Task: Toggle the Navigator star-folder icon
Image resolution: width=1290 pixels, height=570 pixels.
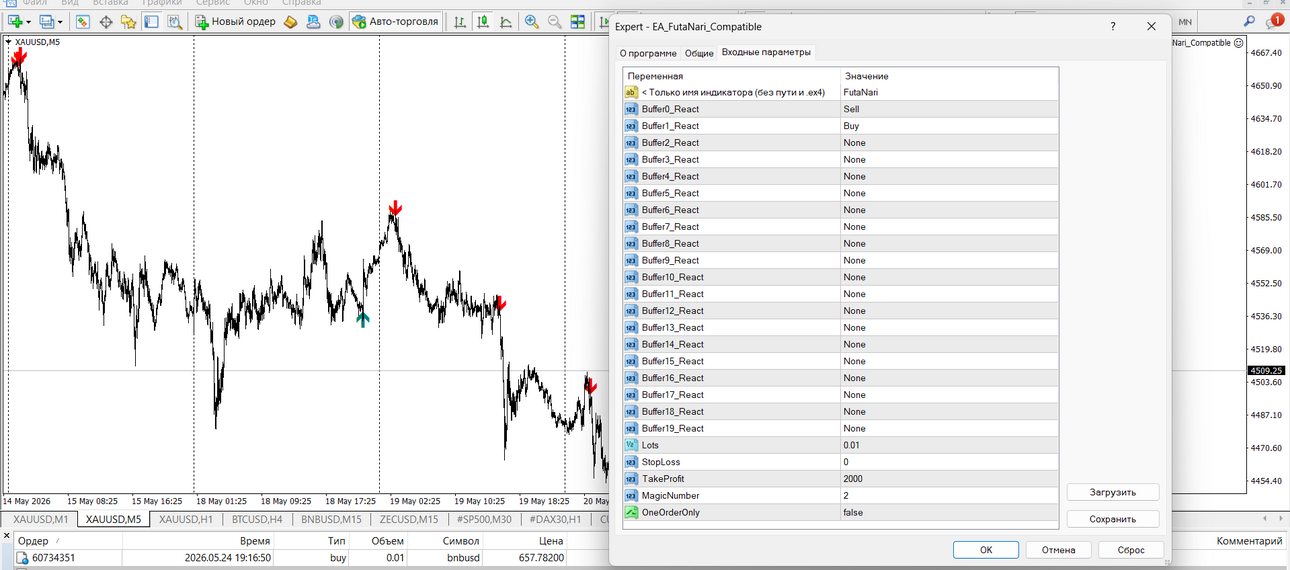Action: coord(128,21)
